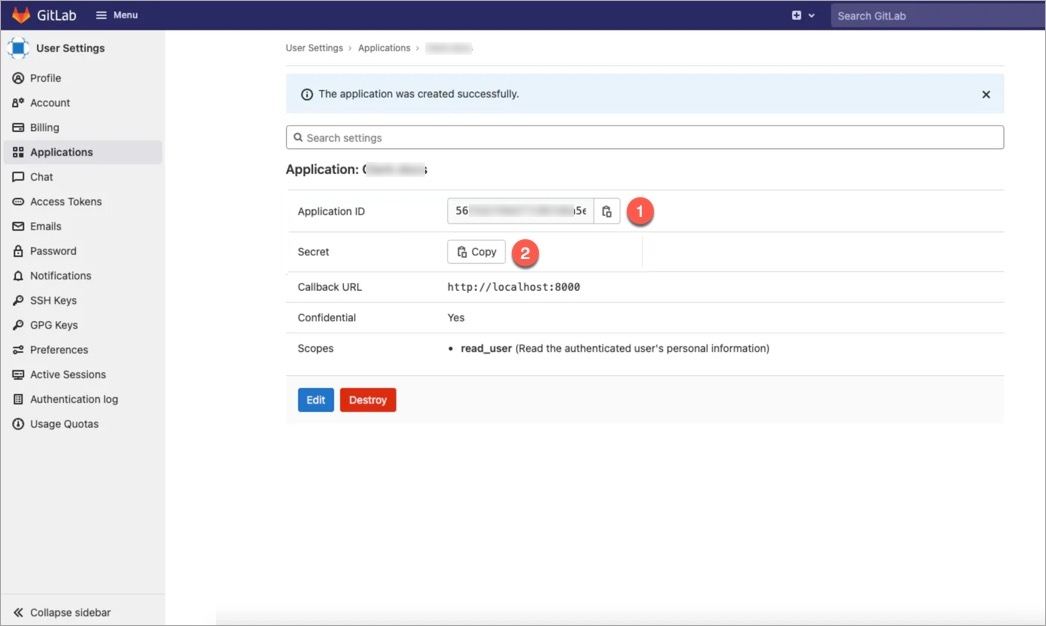Click the Copy button for Secret

click(476, 252)
